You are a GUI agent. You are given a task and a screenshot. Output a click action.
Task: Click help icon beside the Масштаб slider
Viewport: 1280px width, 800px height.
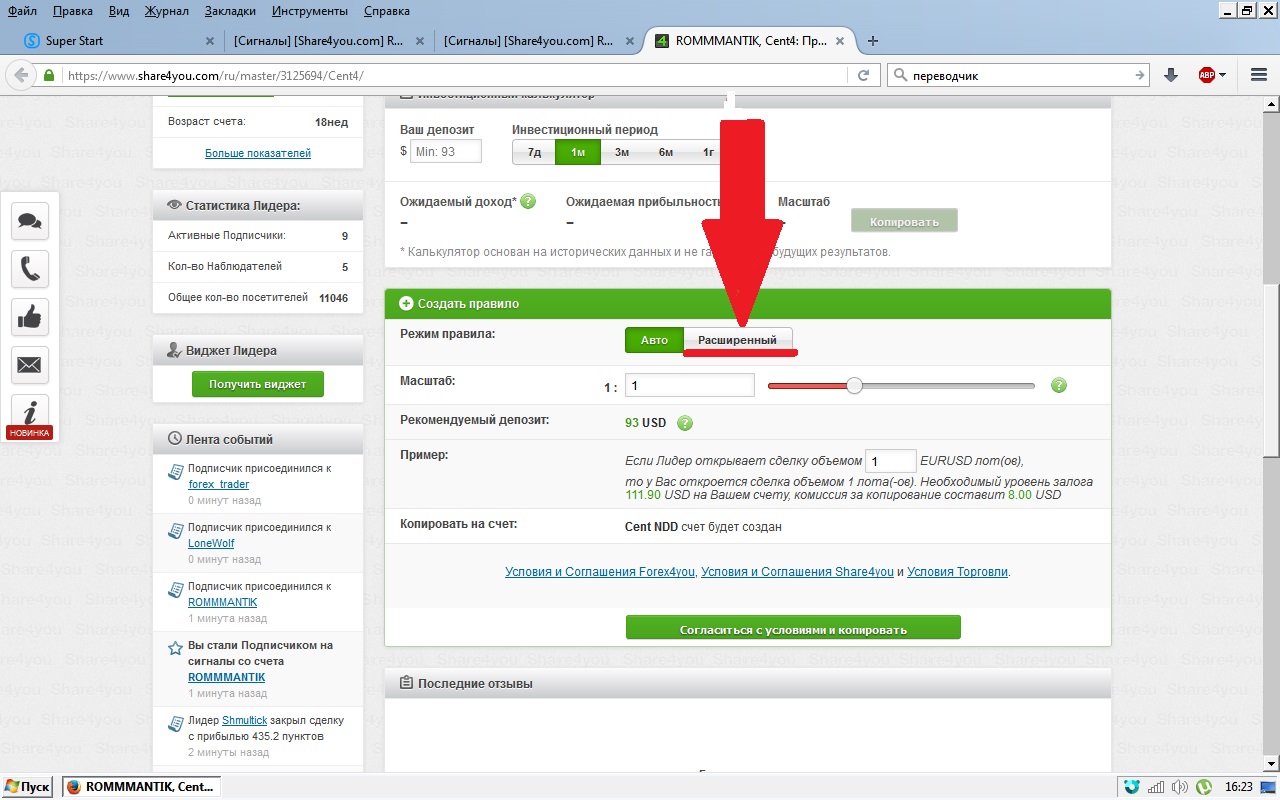1059,385
